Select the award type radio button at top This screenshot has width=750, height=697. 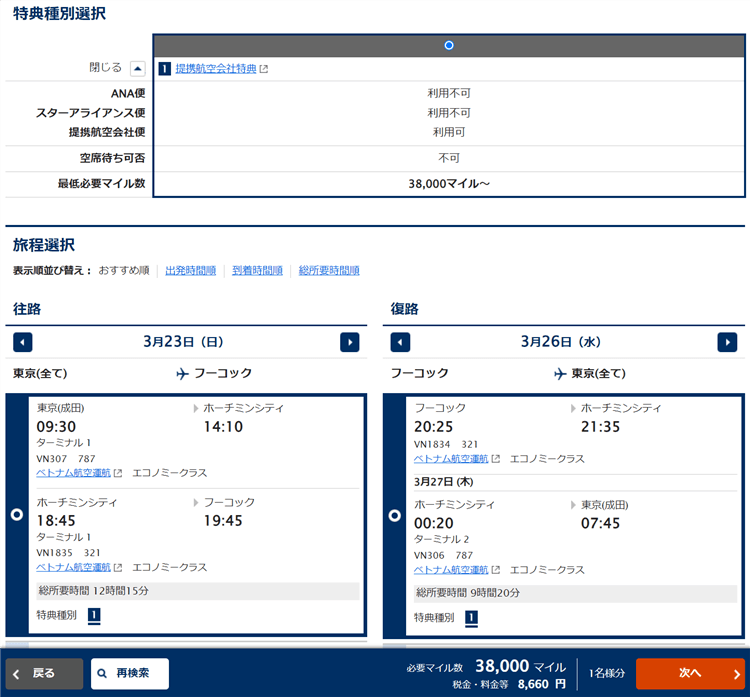tap(449, 45)
